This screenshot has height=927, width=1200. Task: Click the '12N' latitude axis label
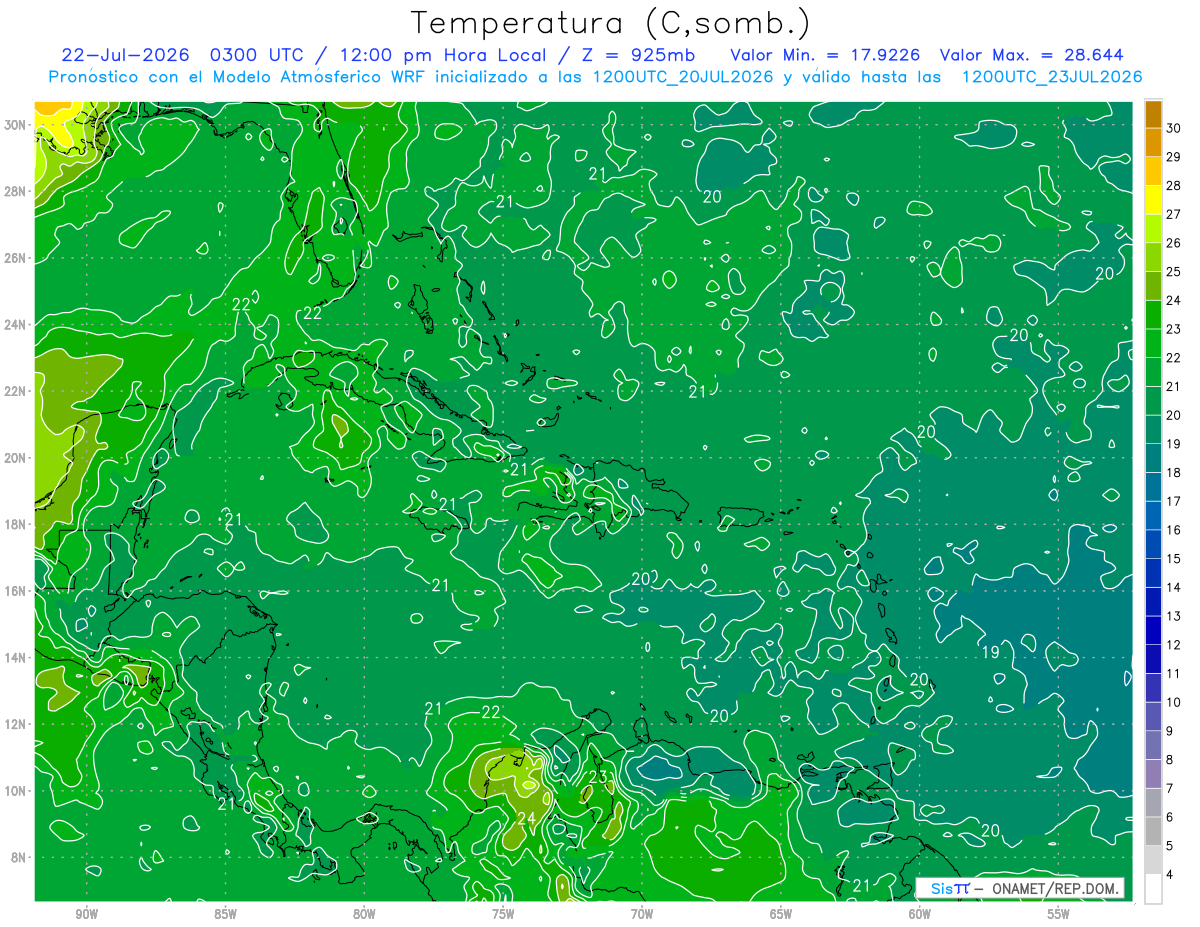(x=17, y=724)
